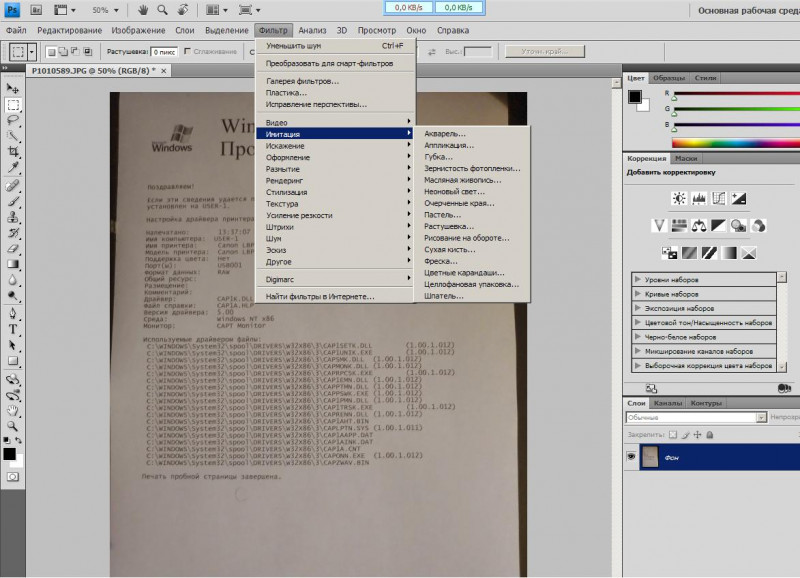Image resolution: width=800 pixels, height=578 pixels.
Task: Select the Crop tool
Action: pyautogui.click(x=13, y=152)
